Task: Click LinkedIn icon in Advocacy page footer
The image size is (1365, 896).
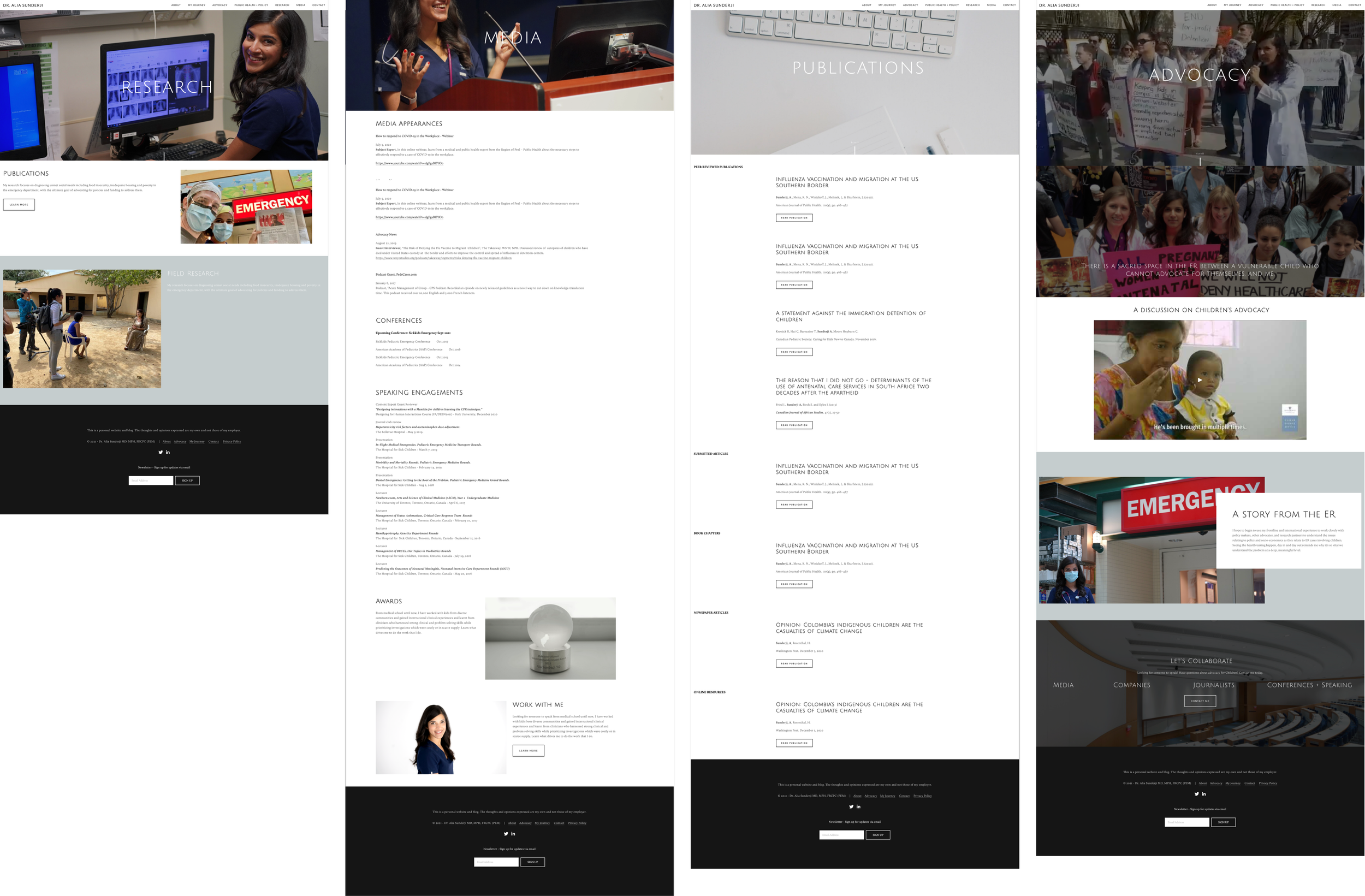Action: coord(1204,794)
